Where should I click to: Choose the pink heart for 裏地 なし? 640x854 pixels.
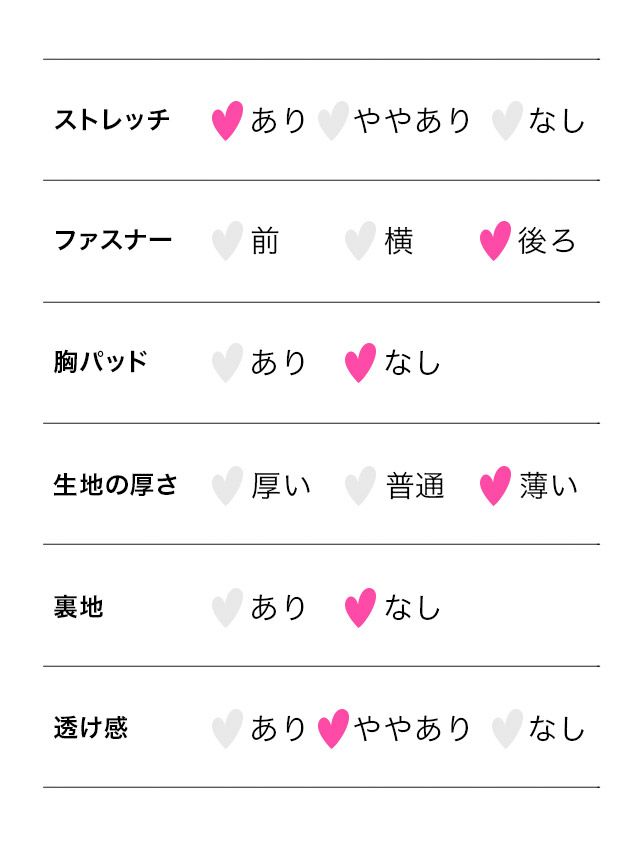point(360,607)
